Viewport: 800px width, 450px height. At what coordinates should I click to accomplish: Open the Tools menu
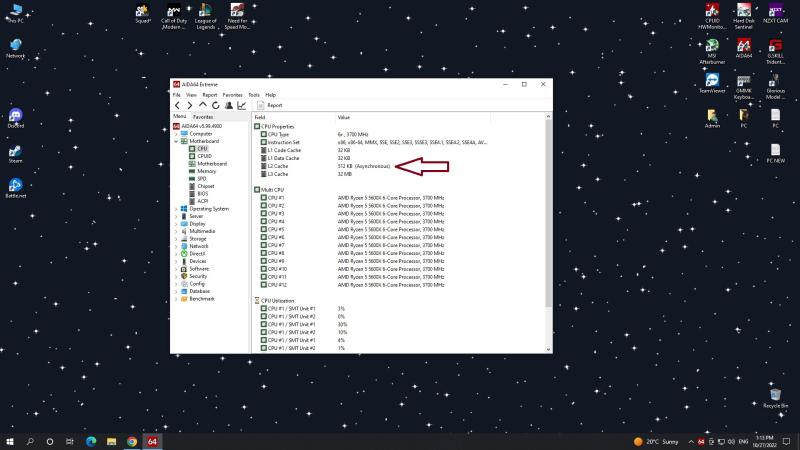[x=253, y=94]
